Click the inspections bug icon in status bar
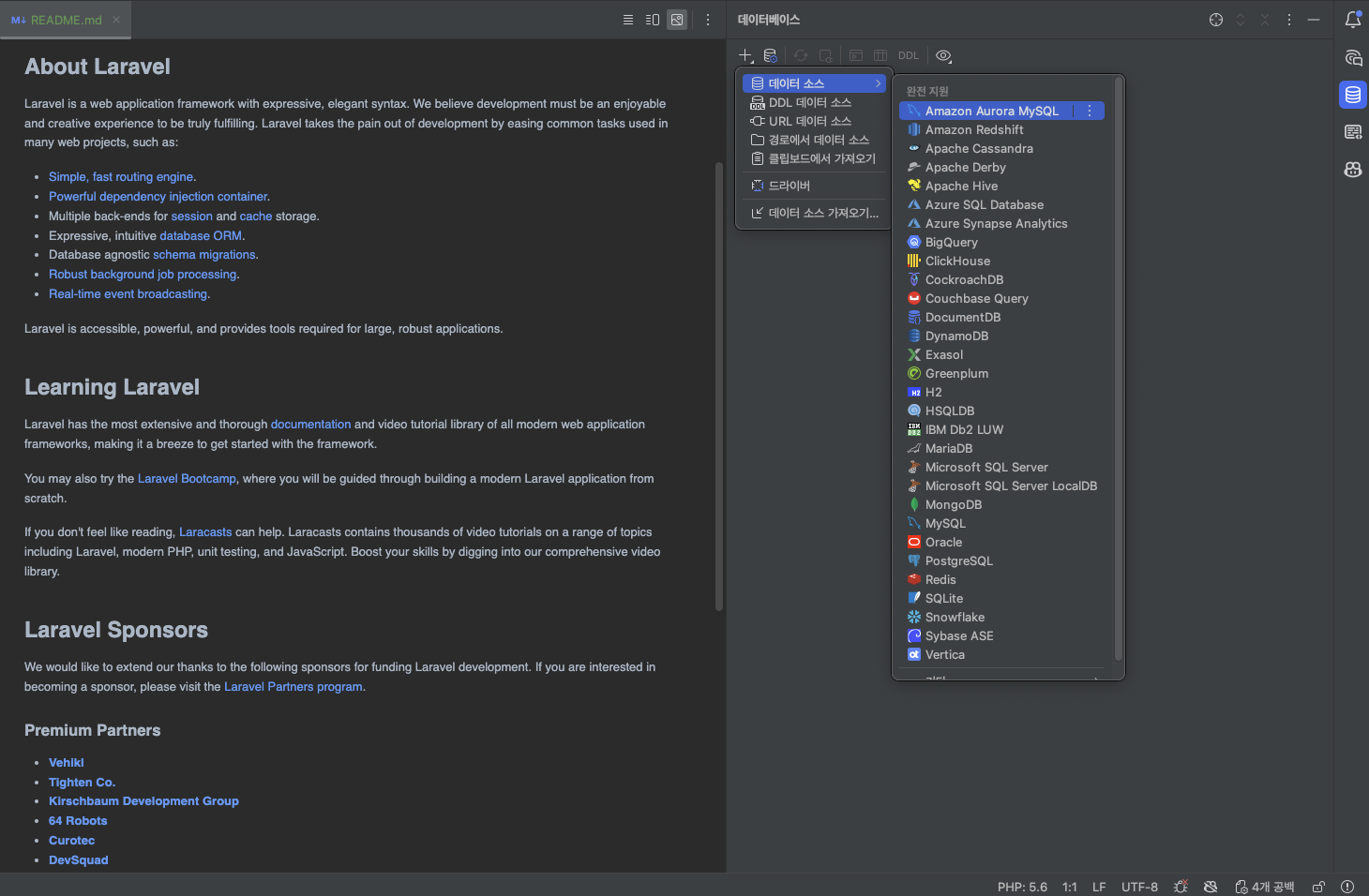The width and height of the screenshot is (1369, 896). tap(1181, 887)
